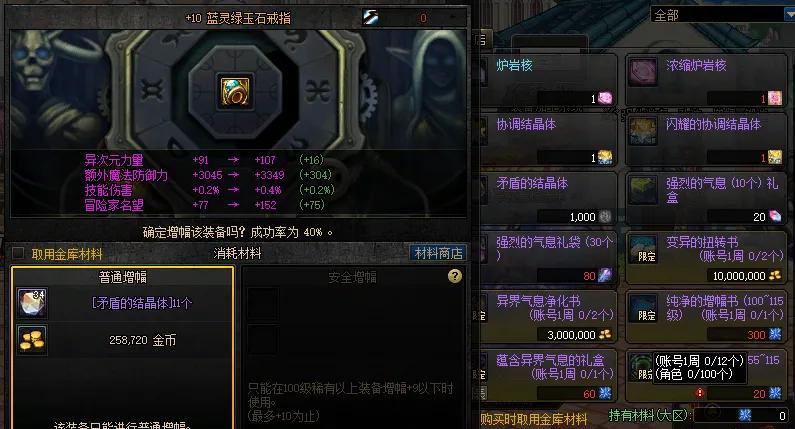Select the 浓缩炉岩核 item icon
The height and width of the screenshot is (429, 795).
click(643, 70)
